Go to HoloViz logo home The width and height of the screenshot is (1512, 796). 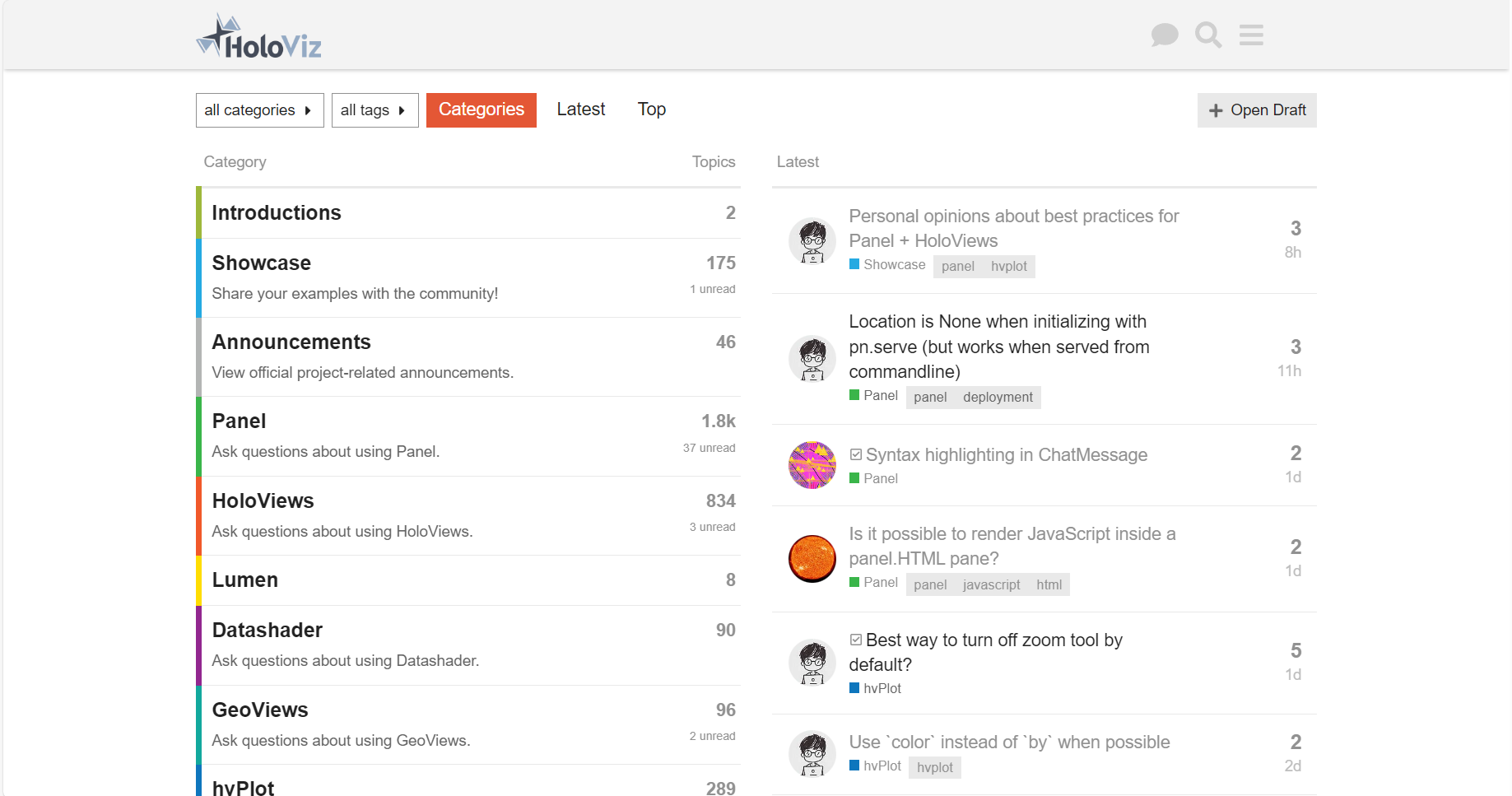tap(258, 36)
